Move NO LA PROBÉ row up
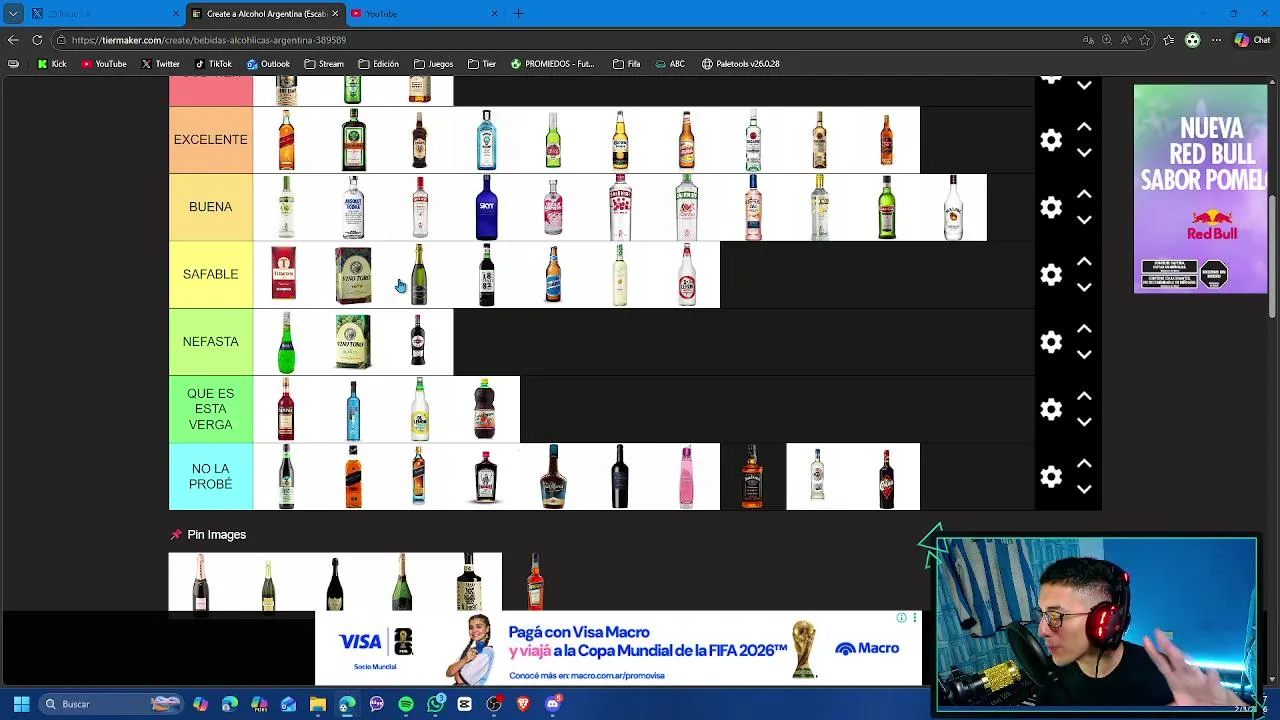 tap(1084, 463)
